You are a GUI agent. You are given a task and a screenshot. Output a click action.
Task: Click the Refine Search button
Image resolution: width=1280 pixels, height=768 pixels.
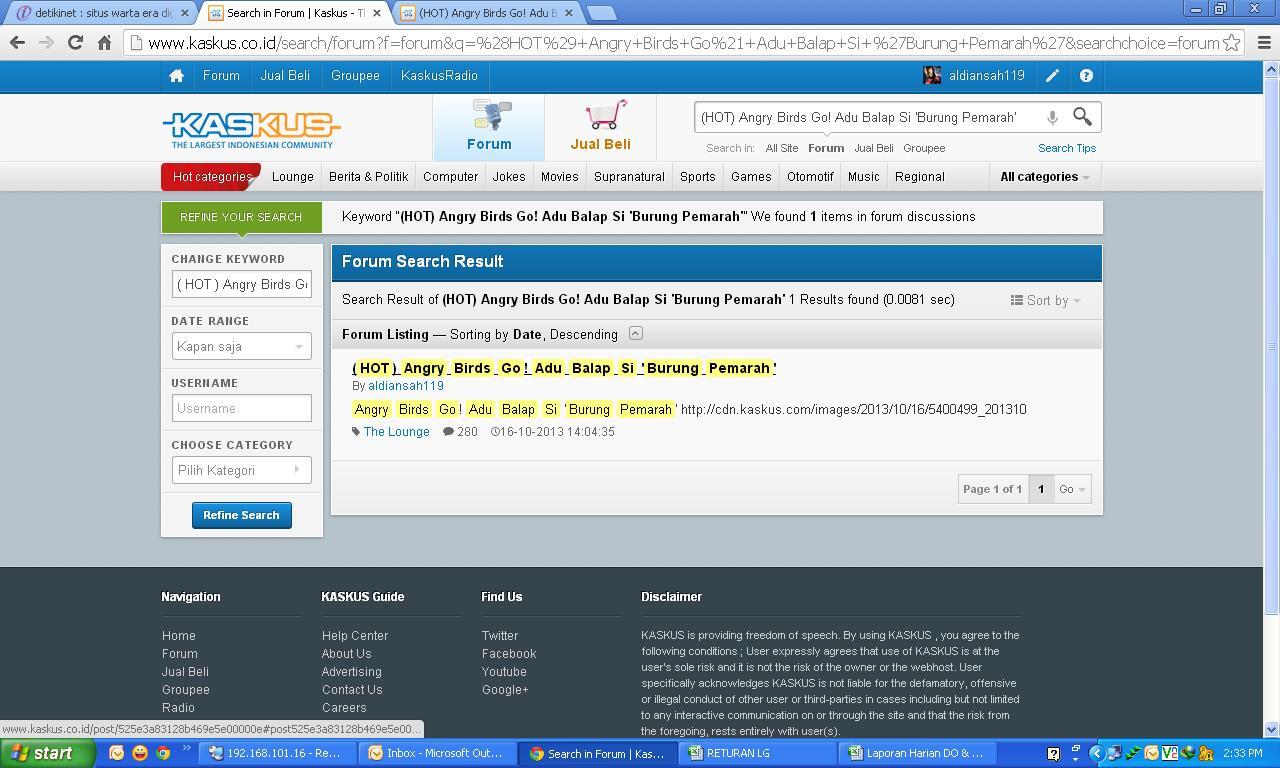(241, 515)
